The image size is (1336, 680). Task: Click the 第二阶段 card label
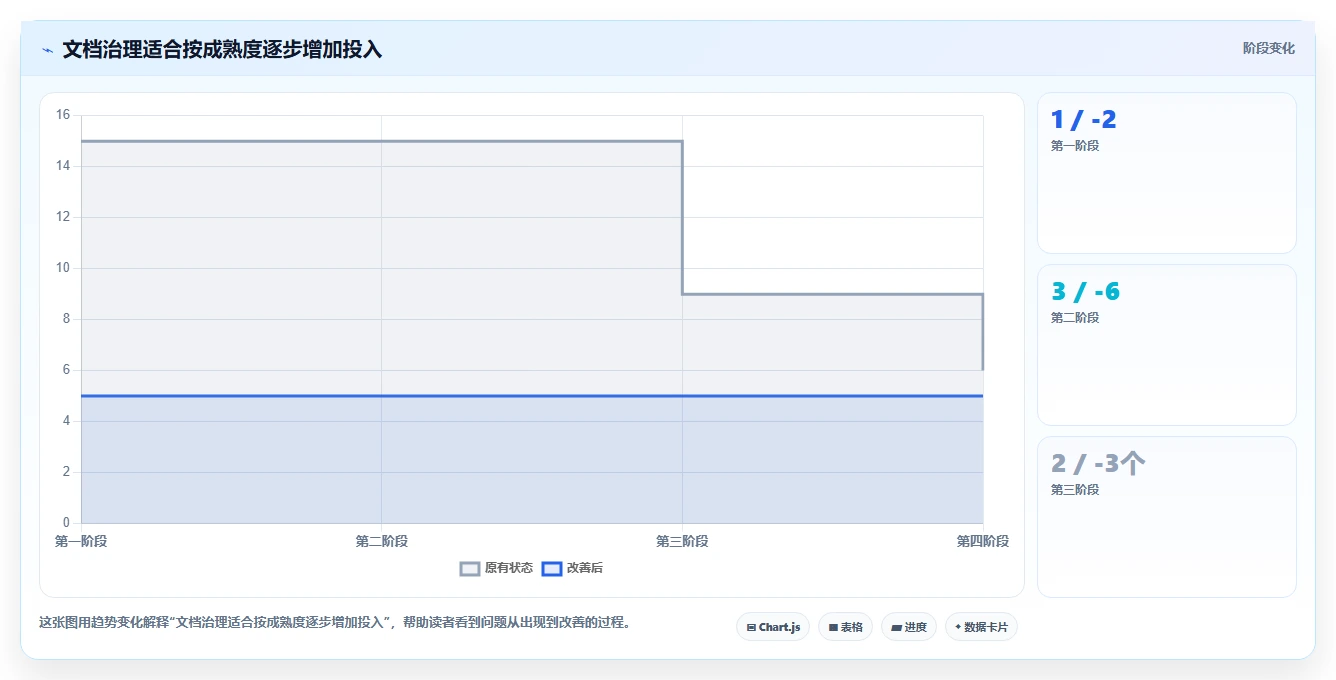click(1075, 318)
